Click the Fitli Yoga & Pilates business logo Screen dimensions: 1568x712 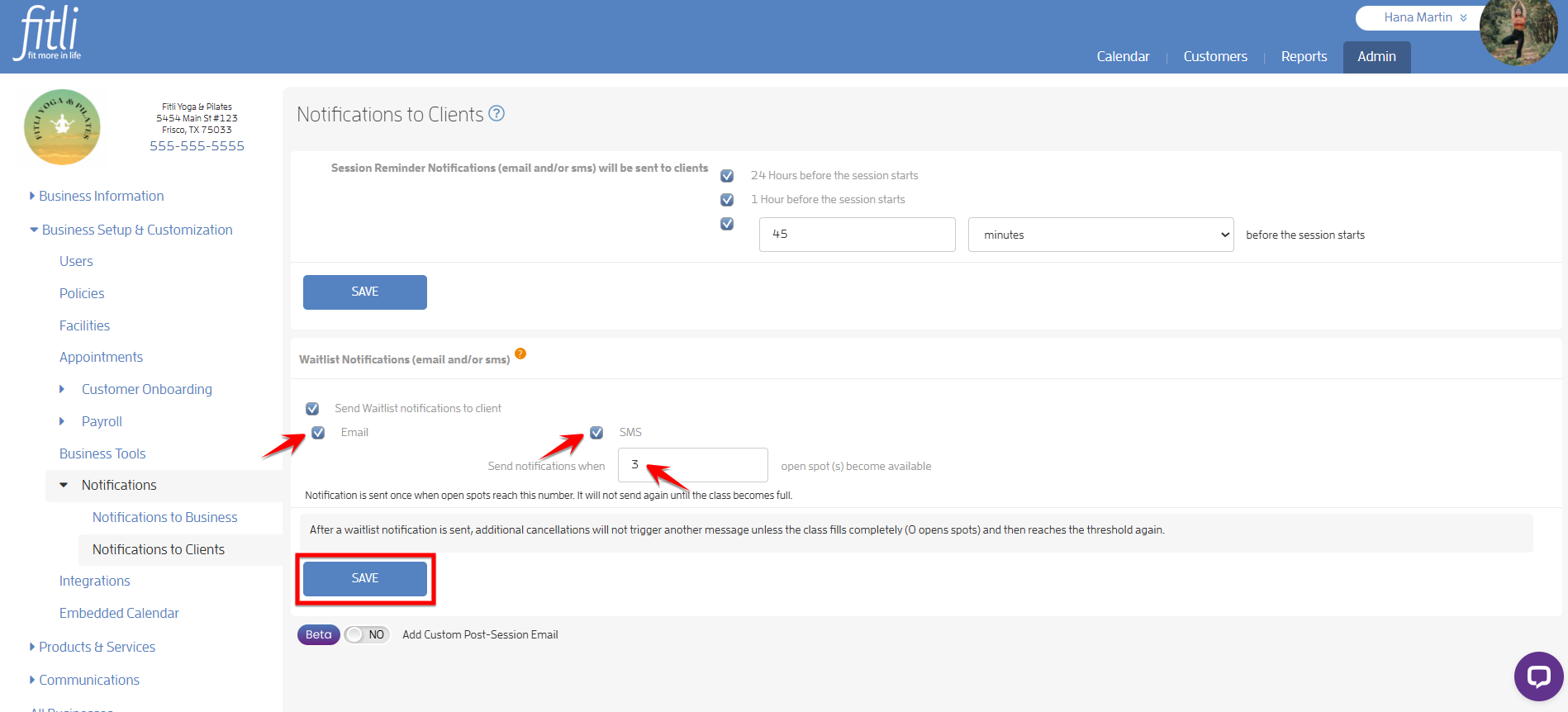coord(62,127)
